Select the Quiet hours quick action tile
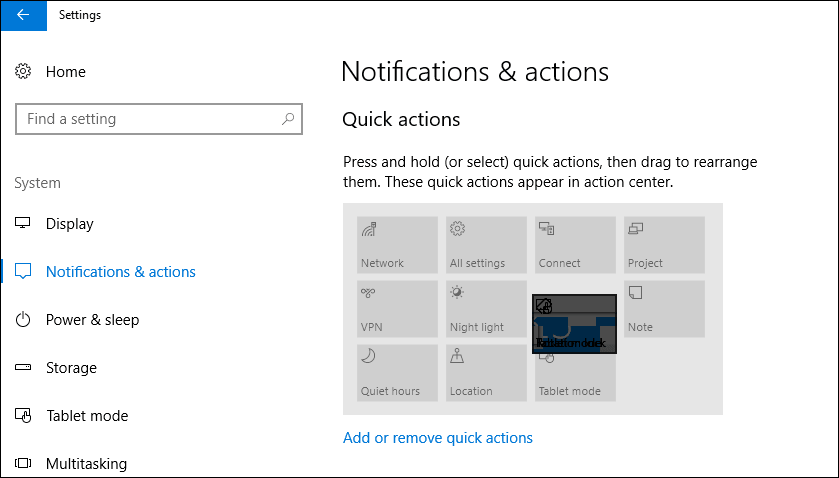The width and height of the screenshot is (839, 478). pyautogui.click(x=398, y=373)
